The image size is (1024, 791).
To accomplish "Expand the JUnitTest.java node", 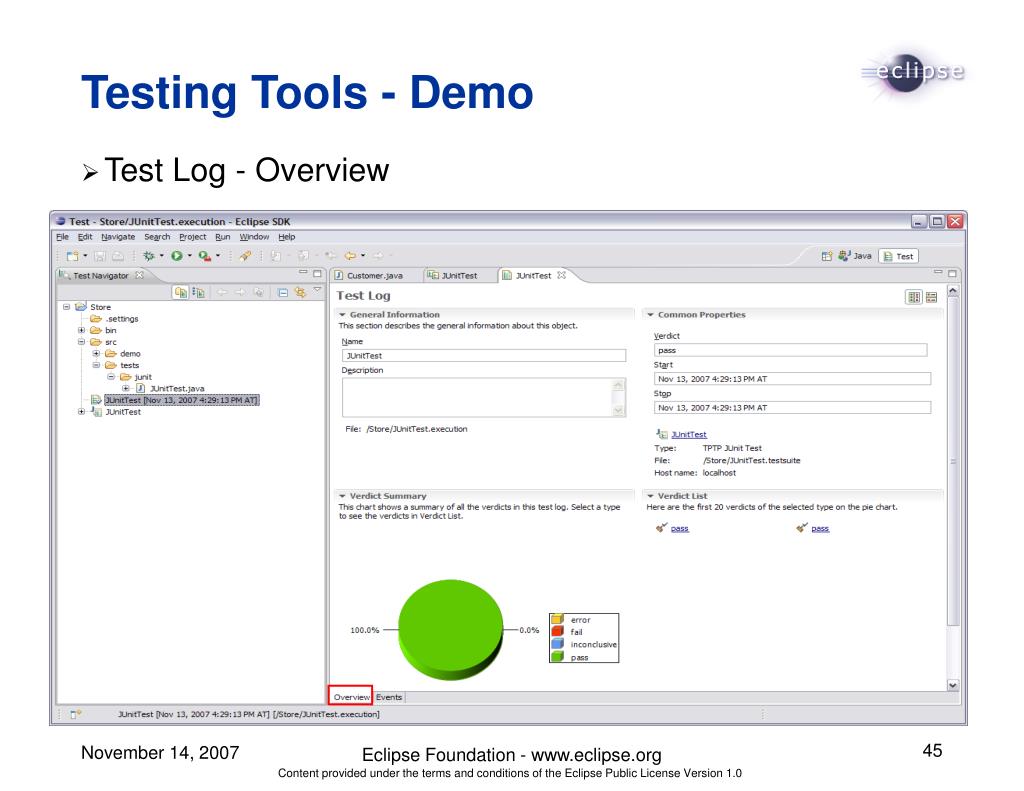I will click(x=126, y=388).
